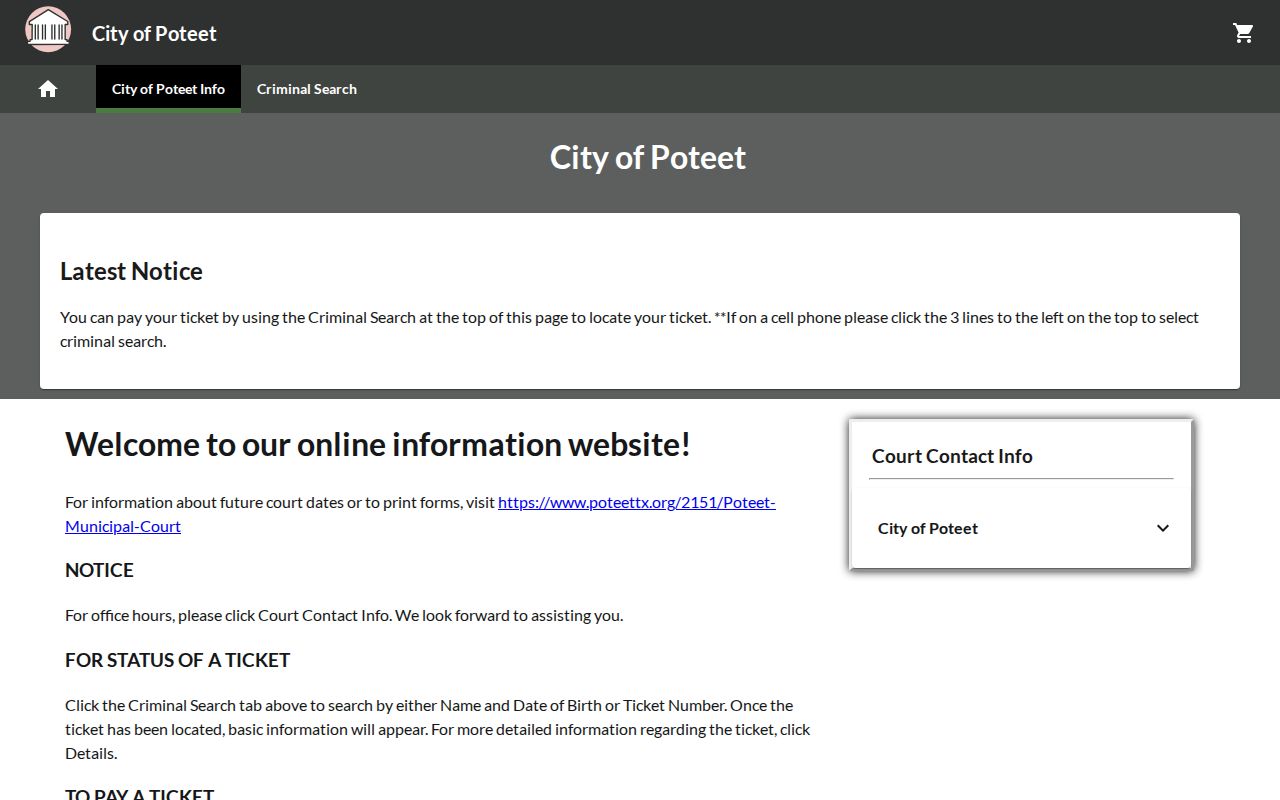This screenshot has height=800, width=1280.
Task: Click the office hours notice sentence
Action: point(344,615)
